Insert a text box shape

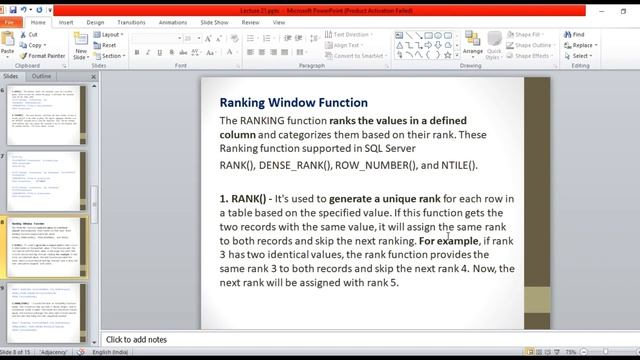click(x=399, y=36)
